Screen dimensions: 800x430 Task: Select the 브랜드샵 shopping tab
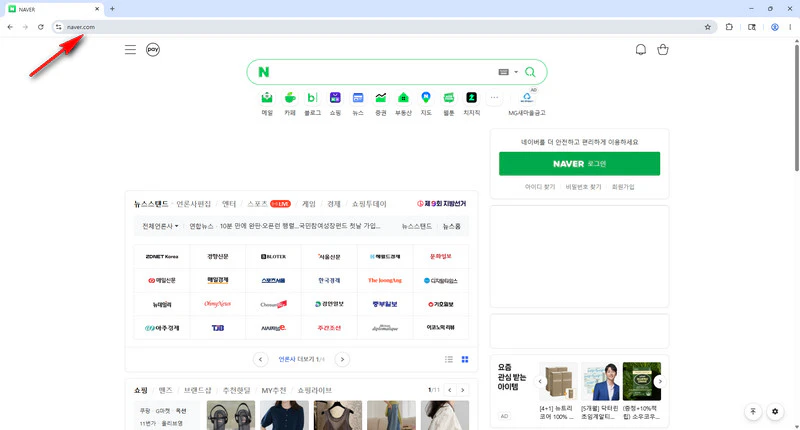tap(197, 390)
